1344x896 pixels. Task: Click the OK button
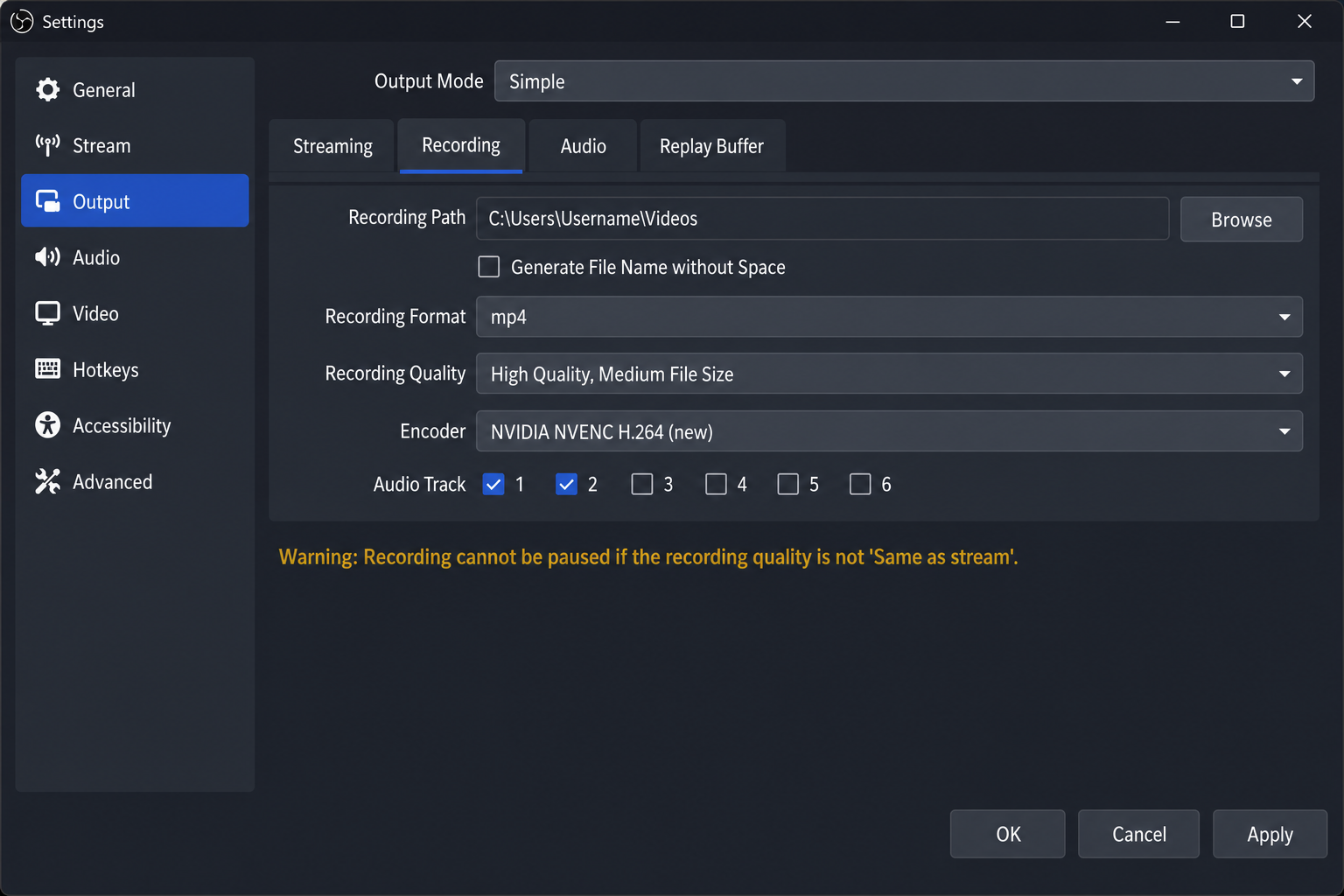[x=1008, y=834]
